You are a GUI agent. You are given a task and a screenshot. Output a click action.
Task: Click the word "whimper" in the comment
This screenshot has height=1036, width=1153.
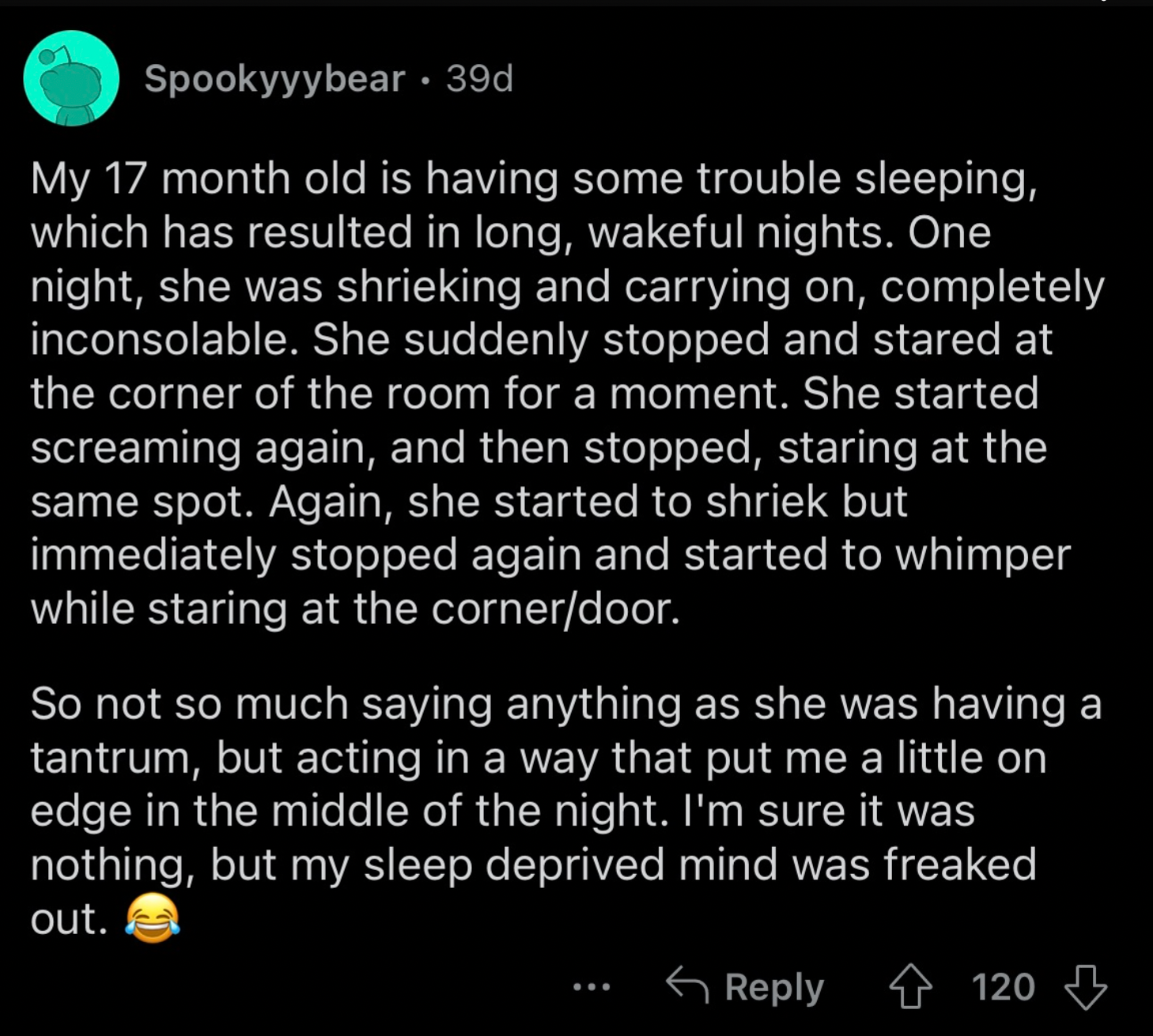(x=982, y=554)
